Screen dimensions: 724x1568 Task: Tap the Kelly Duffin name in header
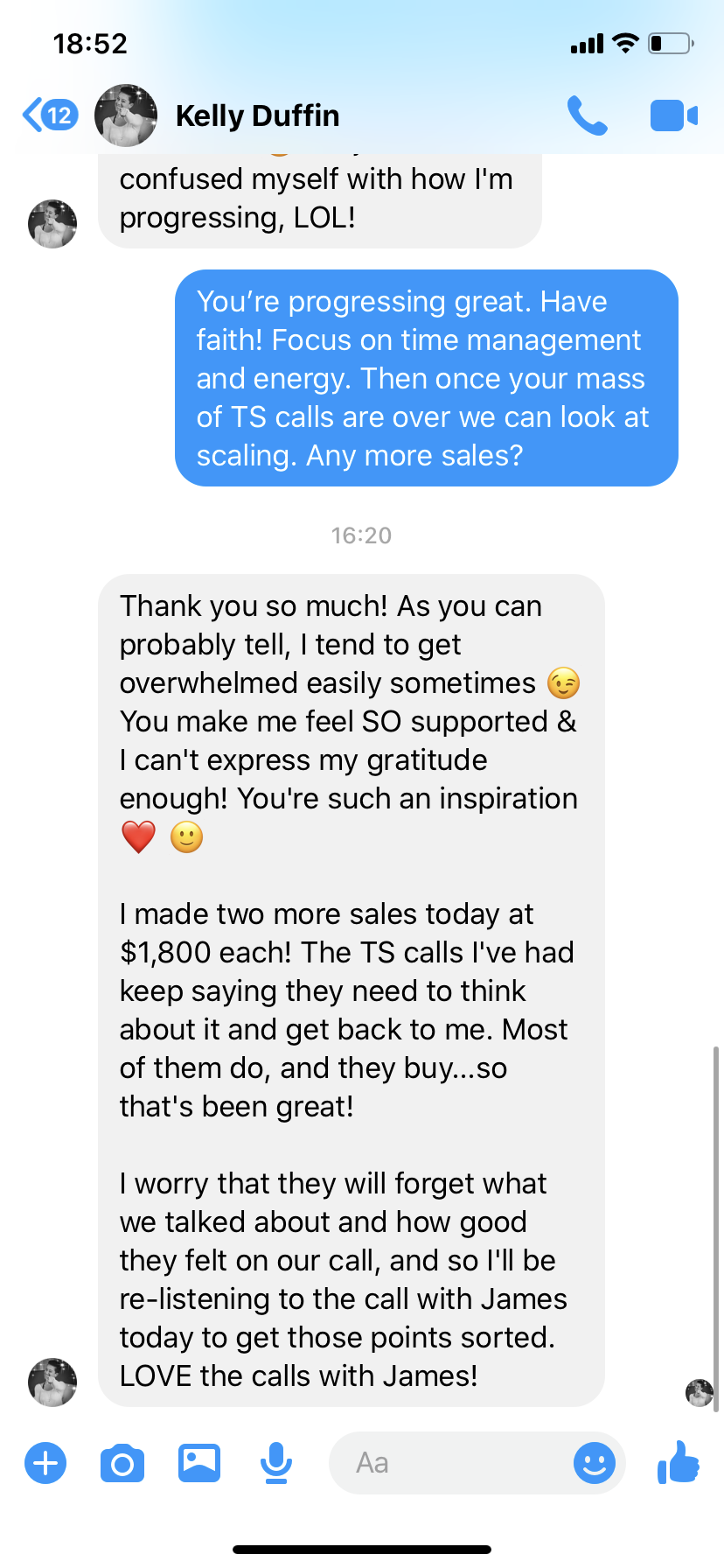click(257, 115)
